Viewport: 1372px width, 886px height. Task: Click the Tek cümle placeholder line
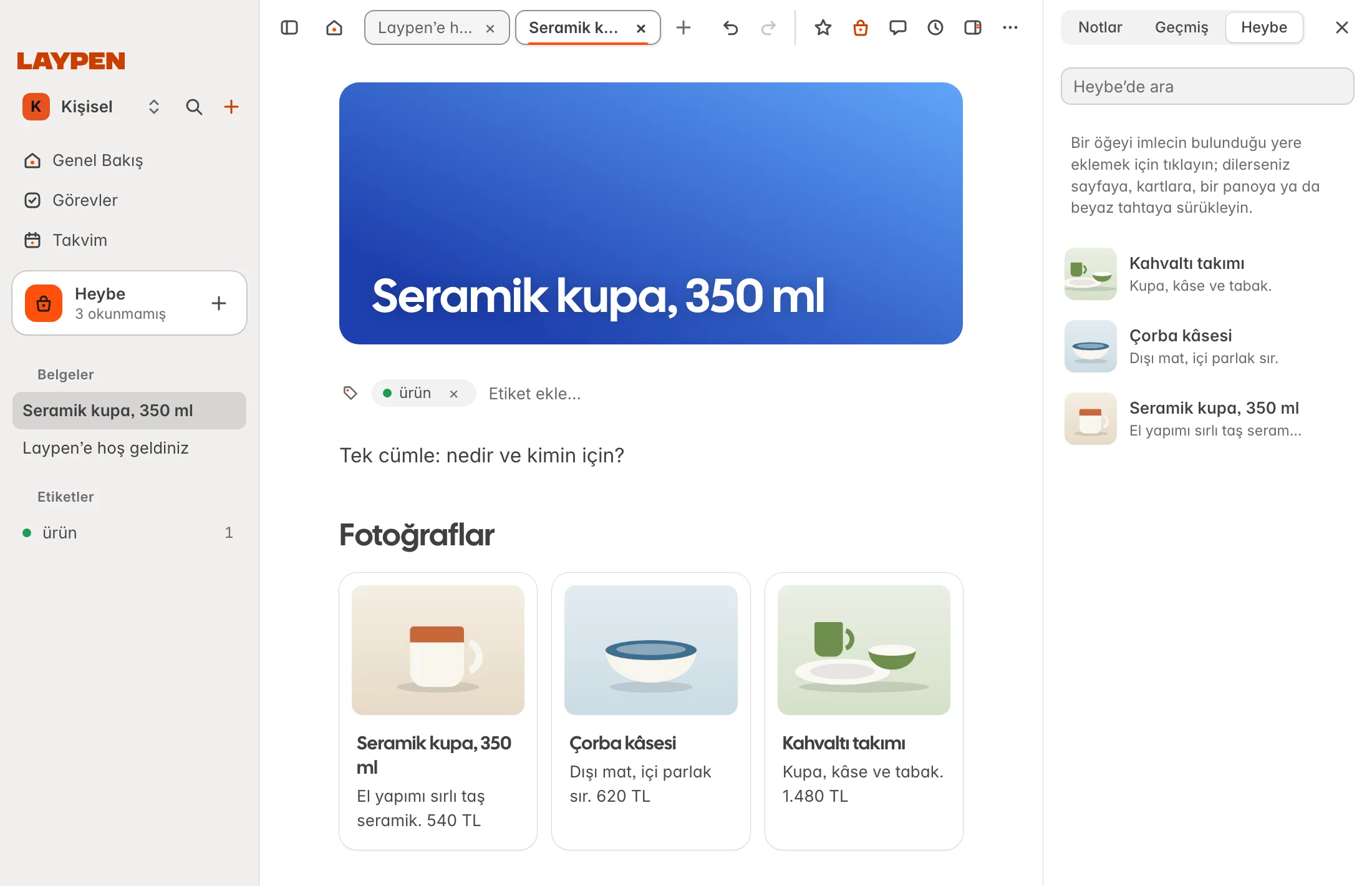[x=481, y=455]
